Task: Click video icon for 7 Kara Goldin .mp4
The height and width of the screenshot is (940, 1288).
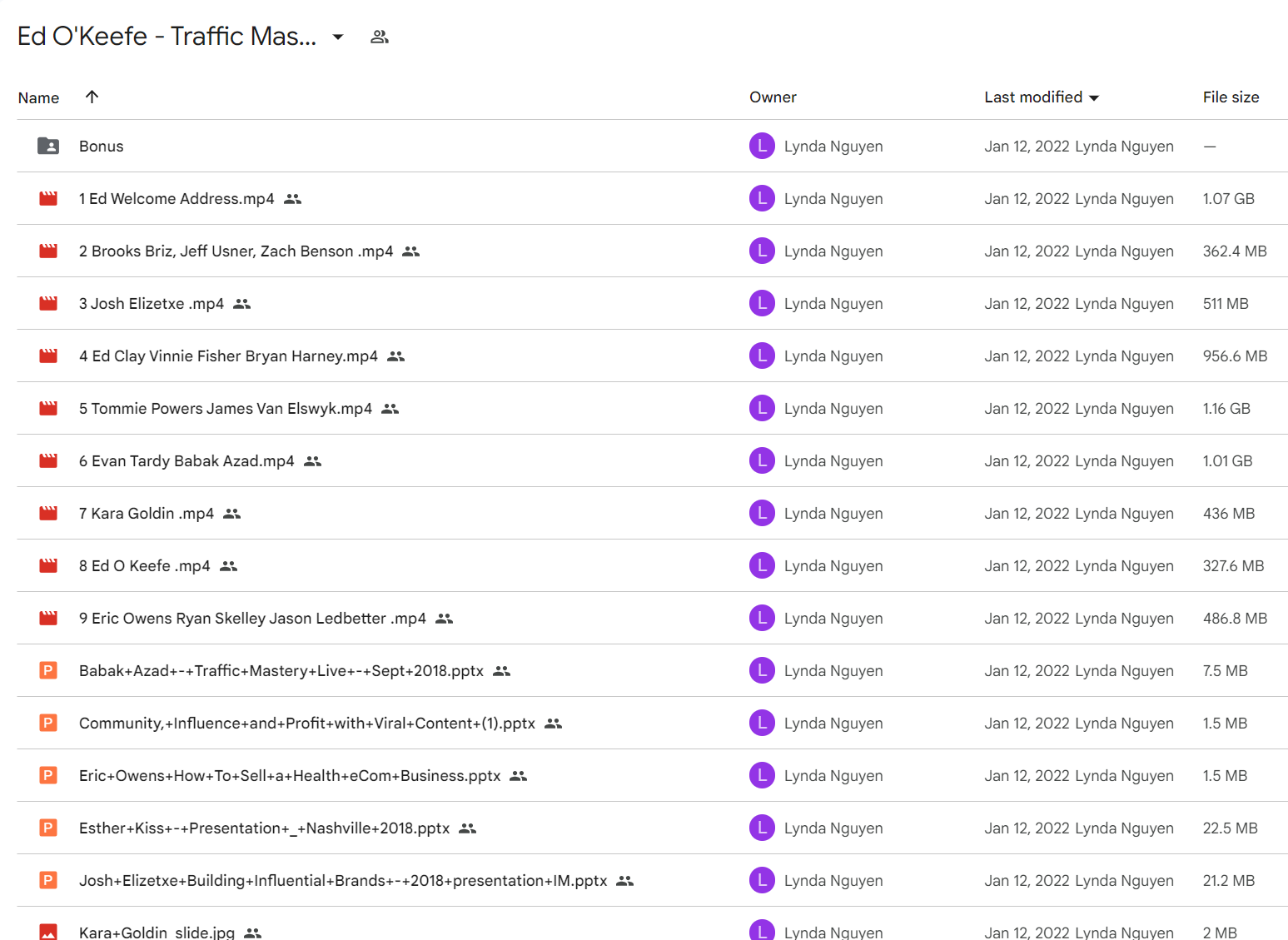Action: point(48,513)
